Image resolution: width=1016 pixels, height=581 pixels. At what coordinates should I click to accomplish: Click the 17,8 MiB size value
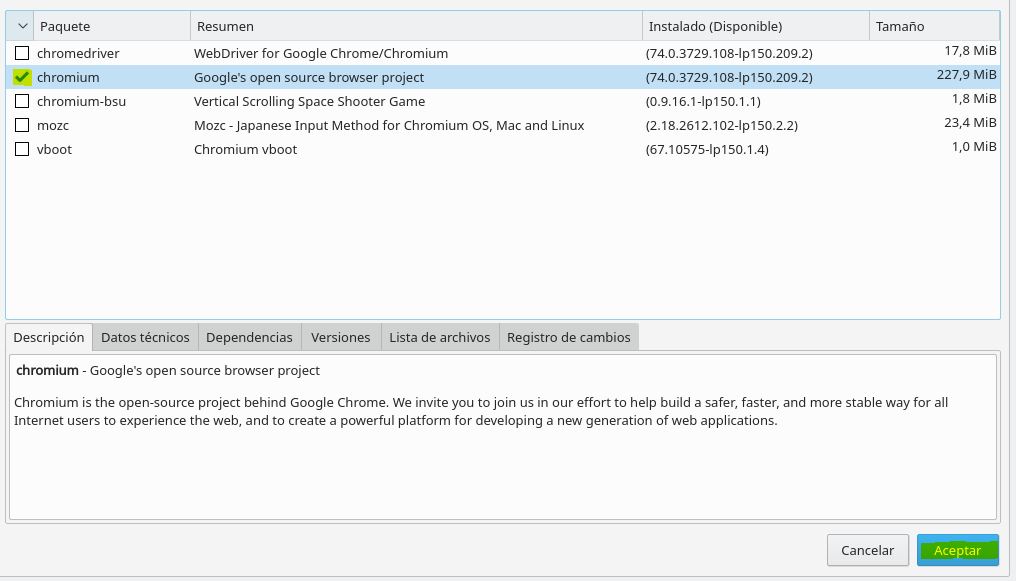[970, 51]
